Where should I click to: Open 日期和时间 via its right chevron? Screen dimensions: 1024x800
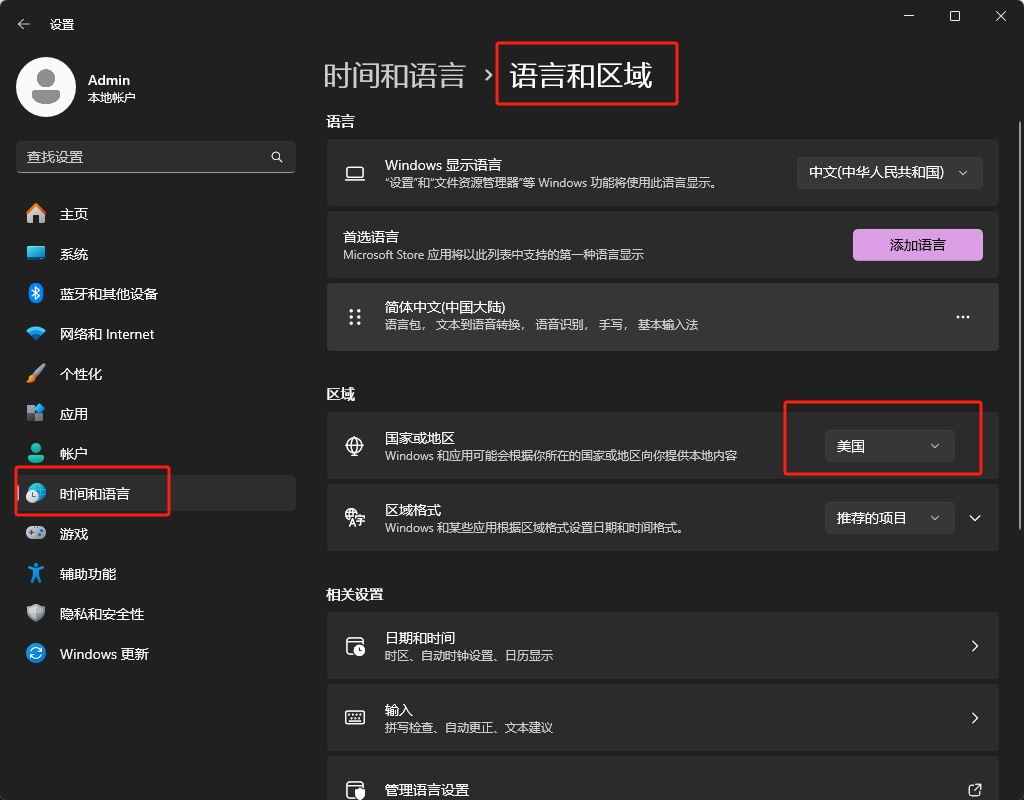tap(974, 646)
